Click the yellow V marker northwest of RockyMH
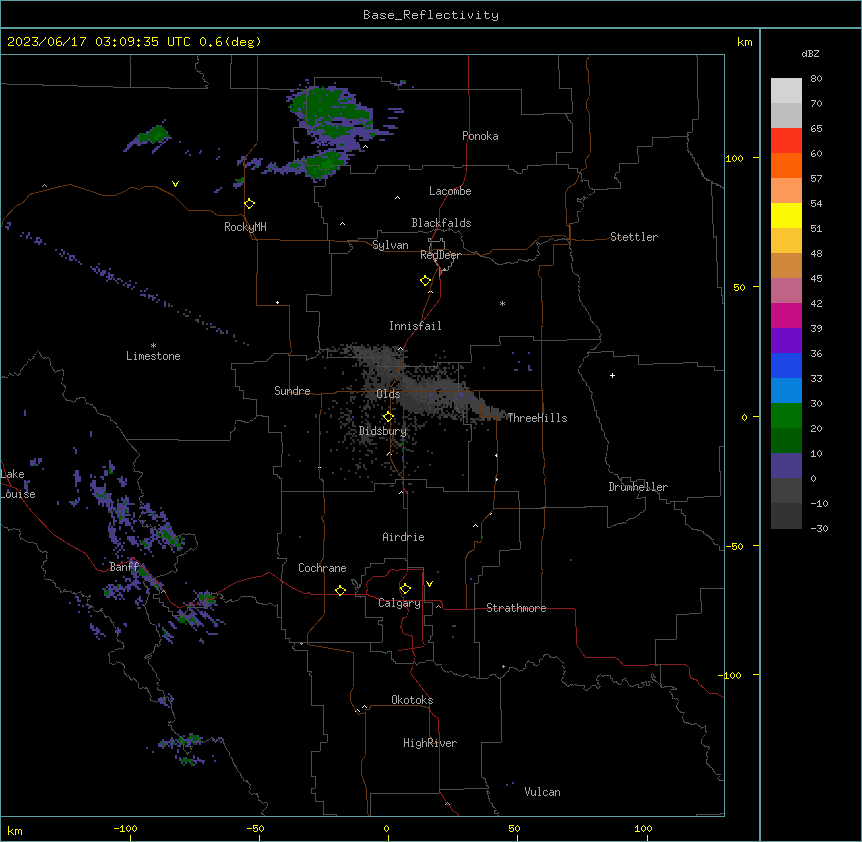Screen dimensions: 862x842 pyautogui.click(x=175, y=184)
